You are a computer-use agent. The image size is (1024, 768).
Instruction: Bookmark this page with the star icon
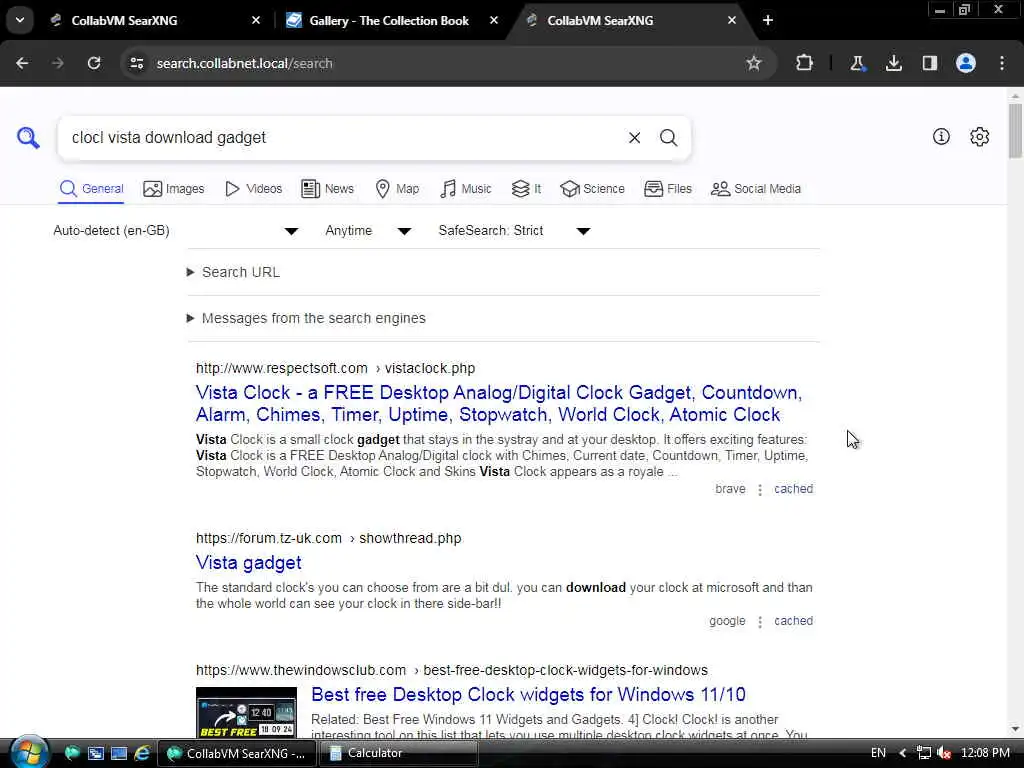754,63
